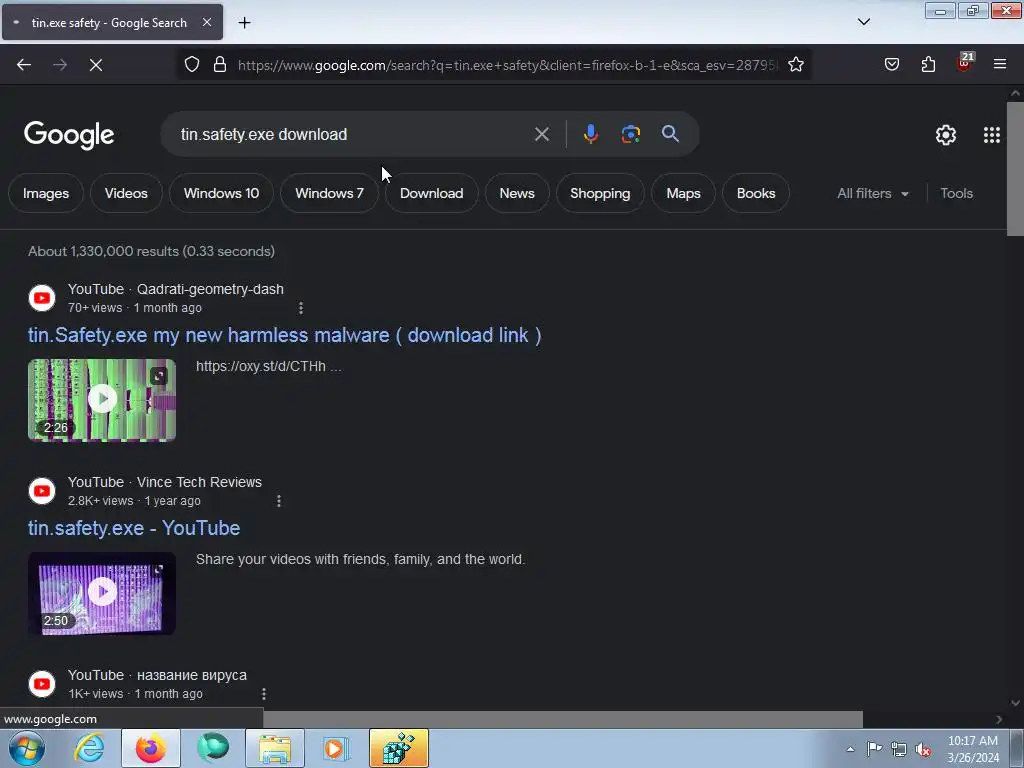
Task: Open the harmless malware download link result
Action: click(285, 335)
